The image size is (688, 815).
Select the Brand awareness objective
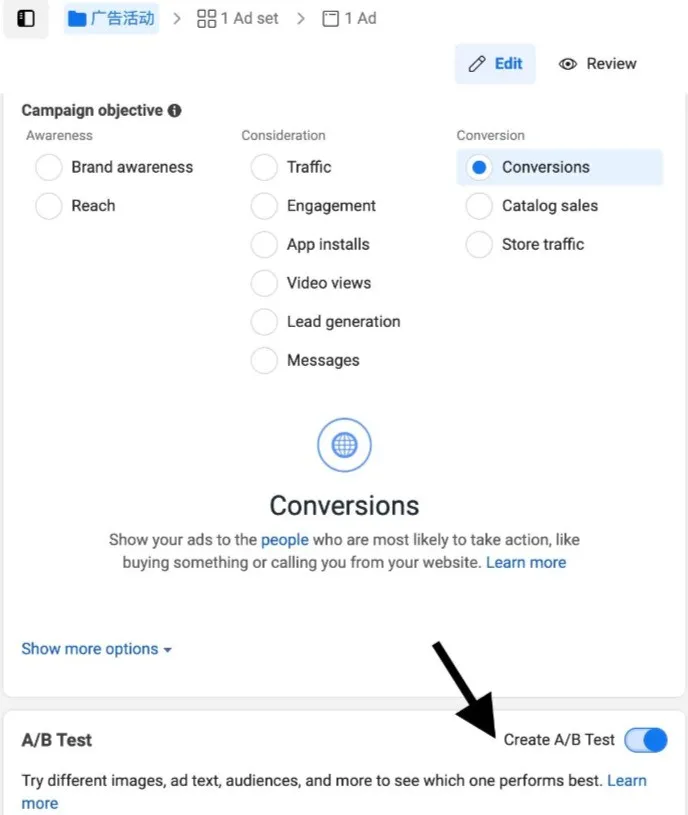pyautogui.click(x=49, y=167)
